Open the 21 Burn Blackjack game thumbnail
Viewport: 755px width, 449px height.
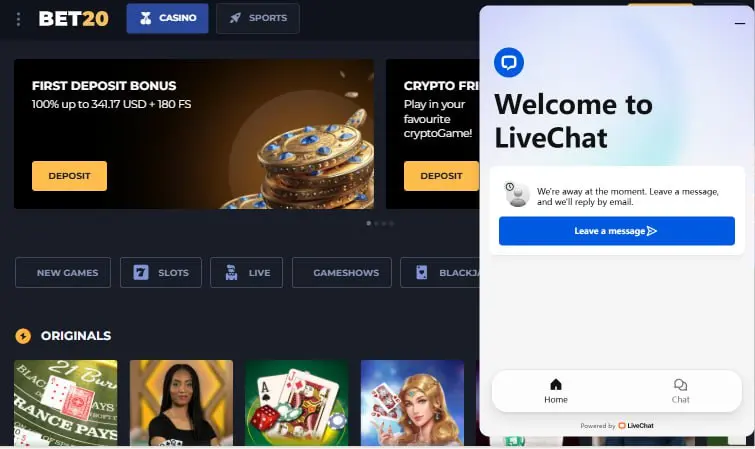65,403
